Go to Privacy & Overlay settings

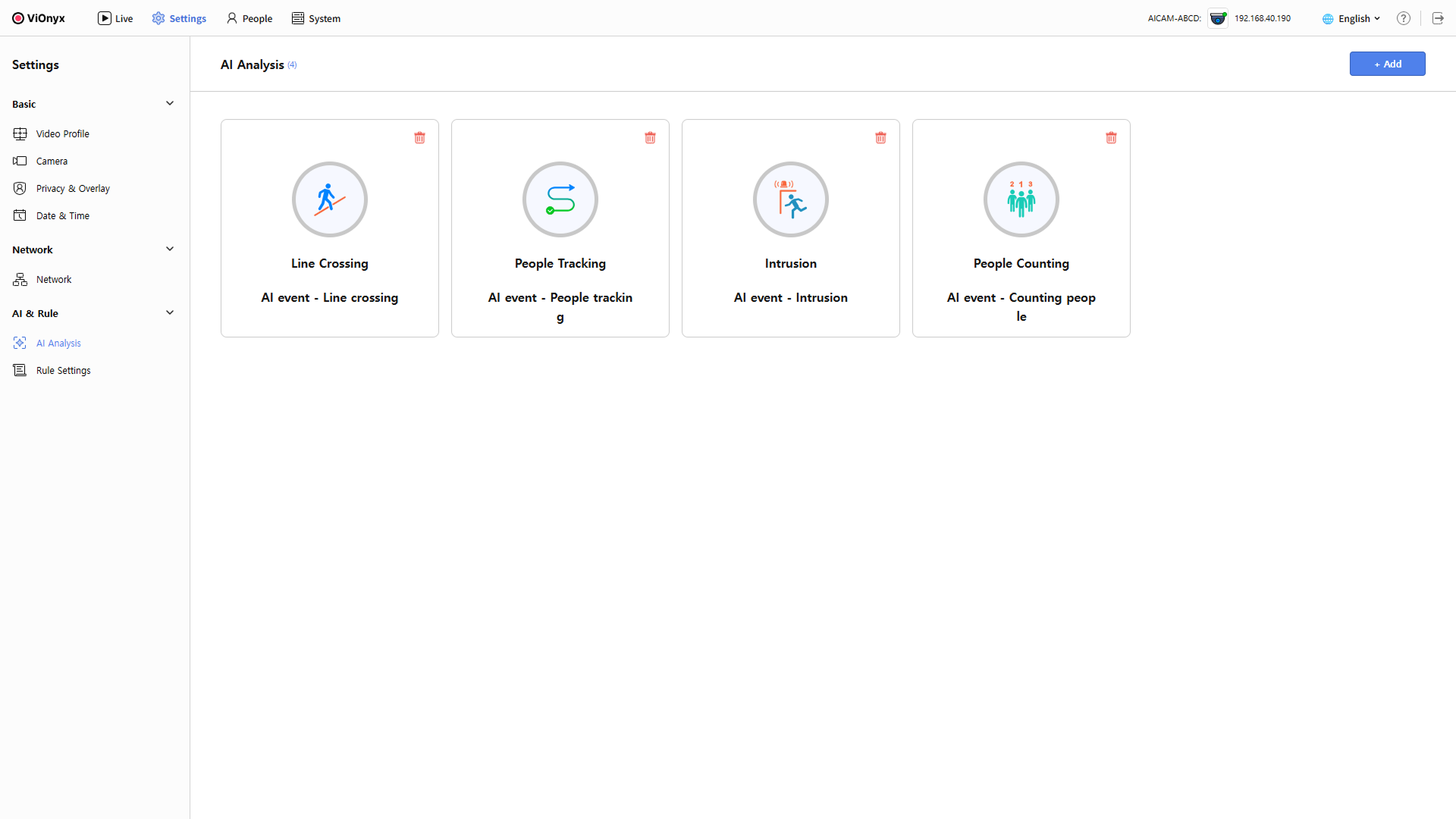pyautogui.click(x=73, y=189)
